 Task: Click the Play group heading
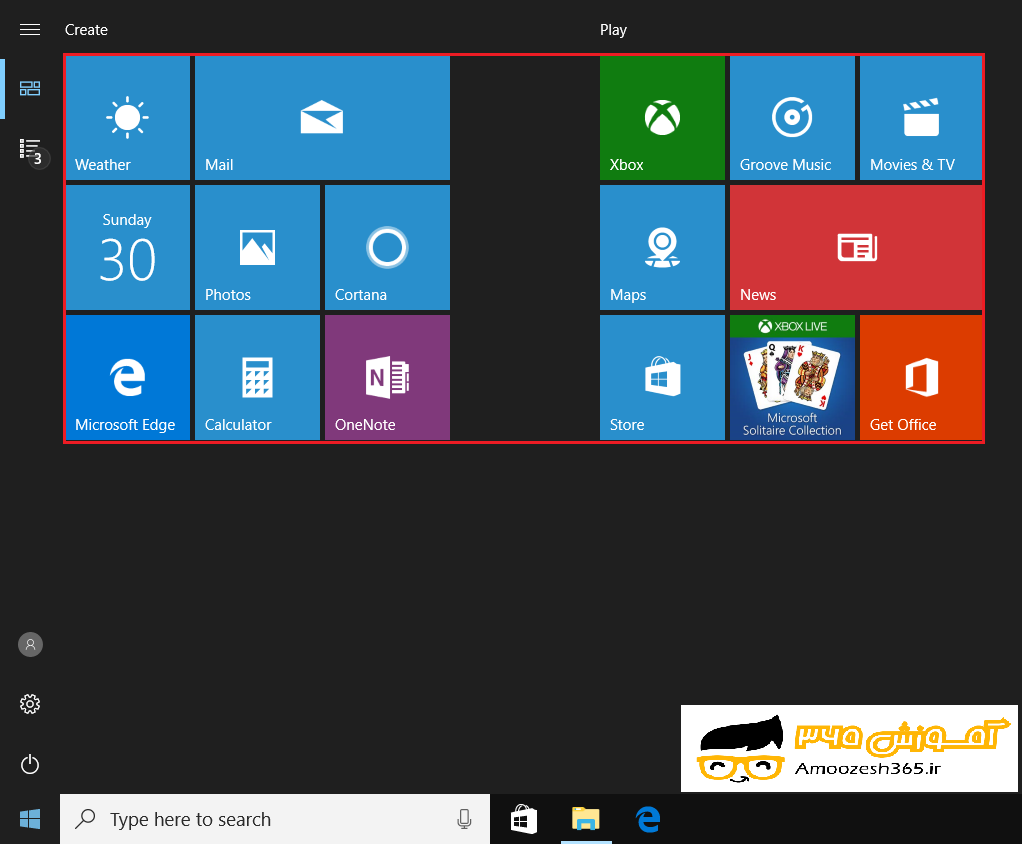coord(613,30)
